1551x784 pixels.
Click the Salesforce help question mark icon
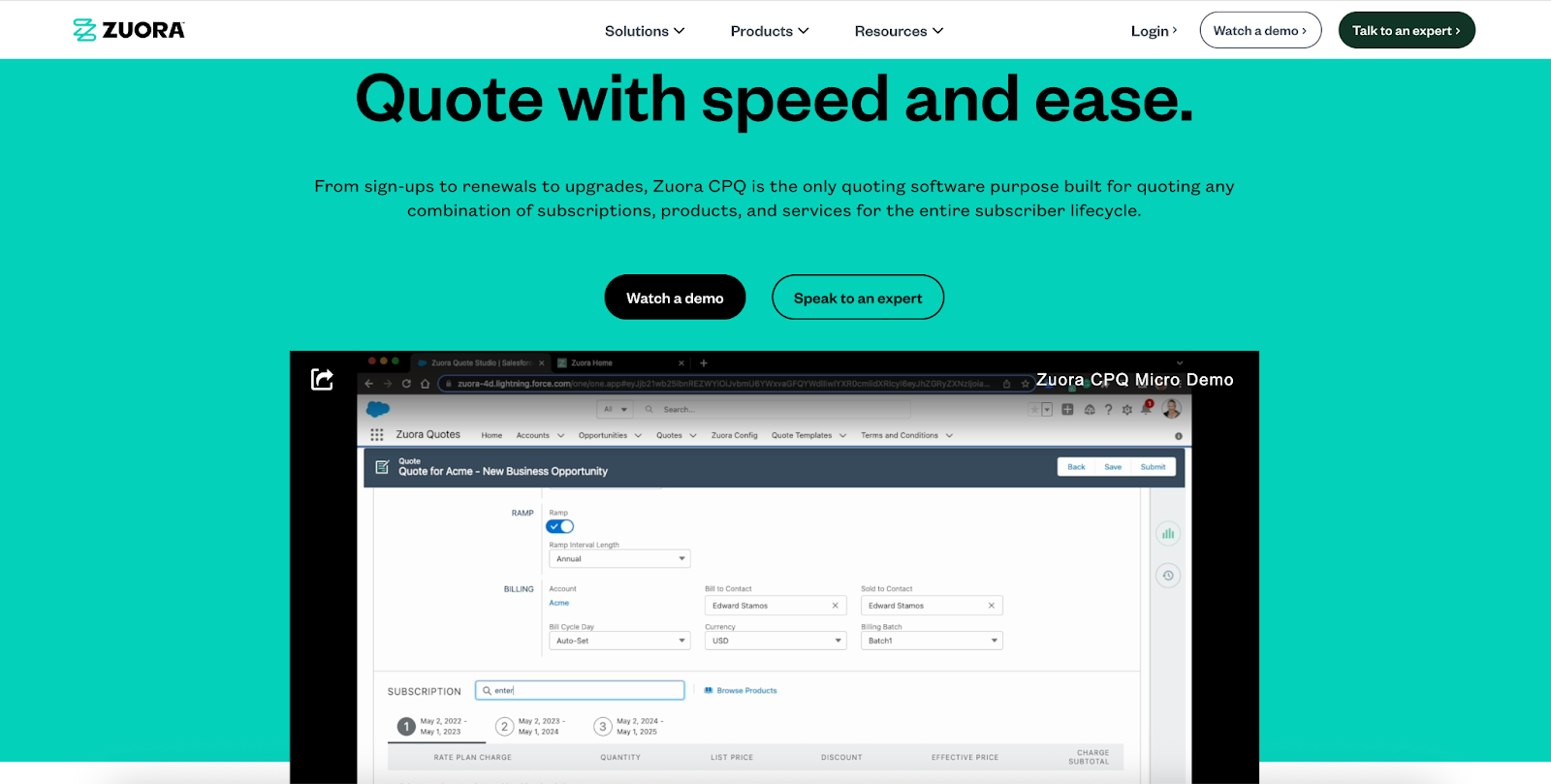[1109, 410]
